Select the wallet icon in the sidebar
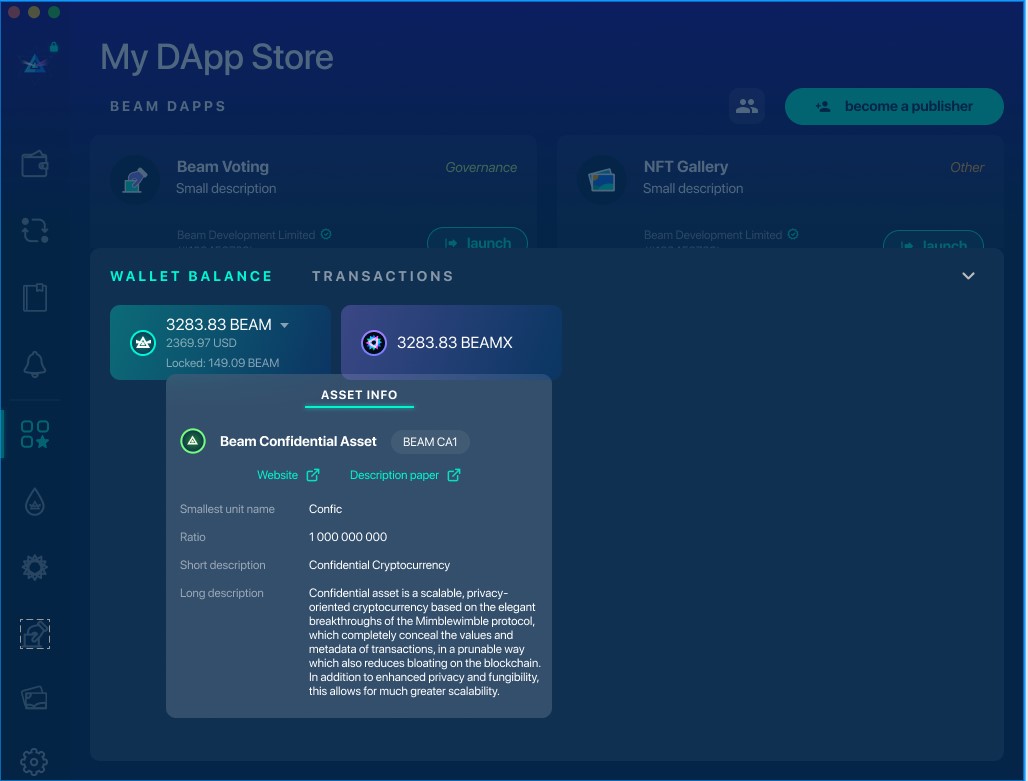 (35, 164)
